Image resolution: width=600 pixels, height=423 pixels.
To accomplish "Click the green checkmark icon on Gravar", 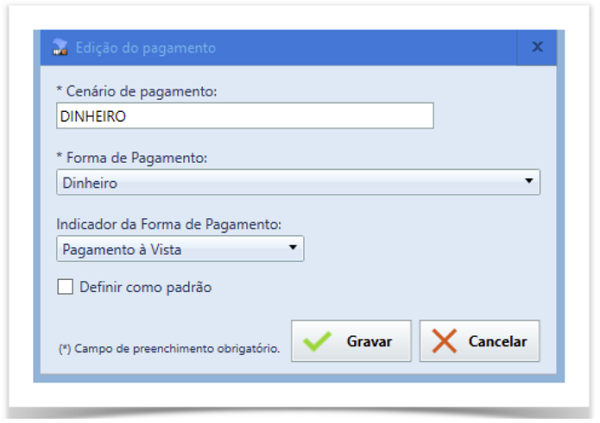I will tap(318, 341).
